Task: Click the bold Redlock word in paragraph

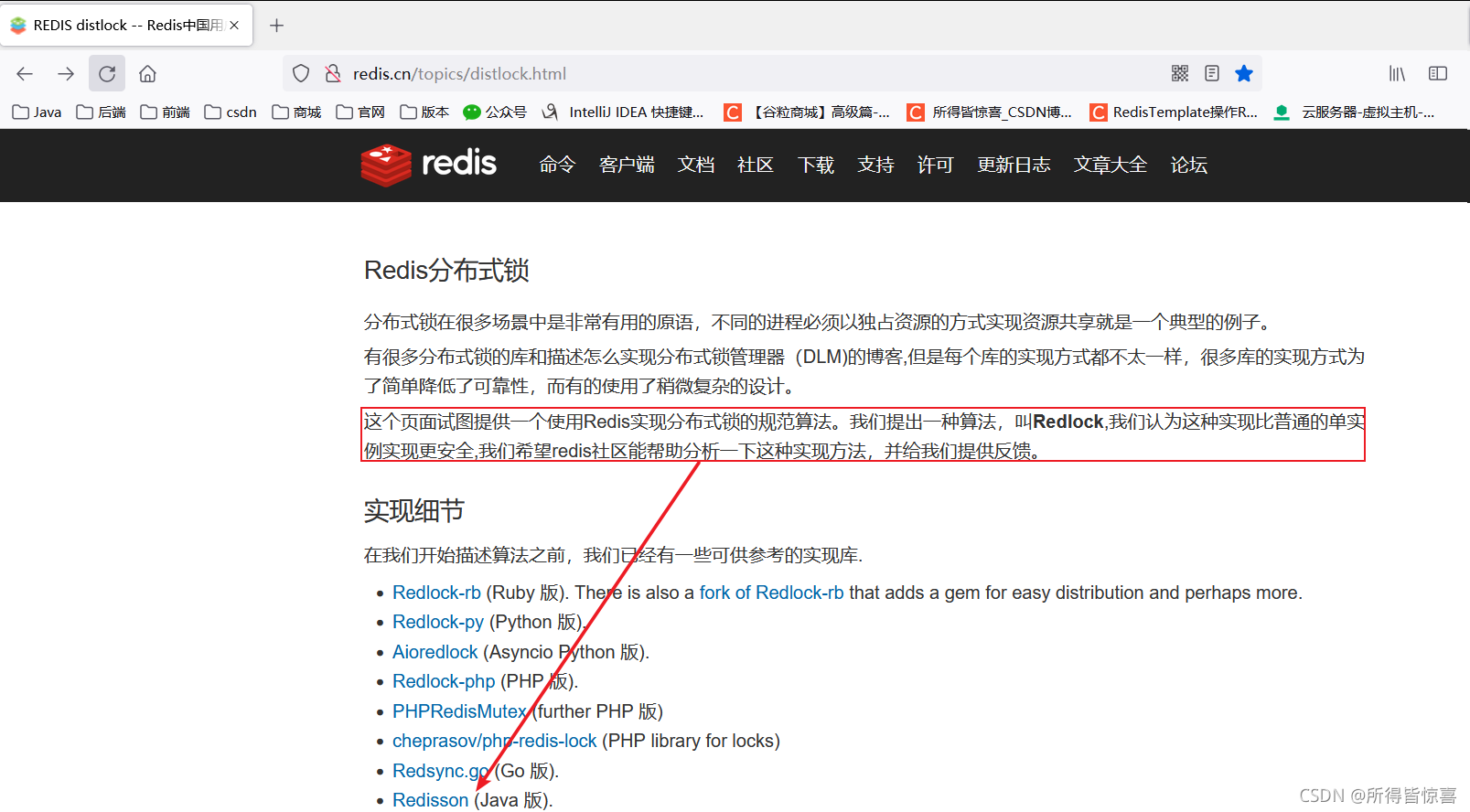Action: [1068, 422]
